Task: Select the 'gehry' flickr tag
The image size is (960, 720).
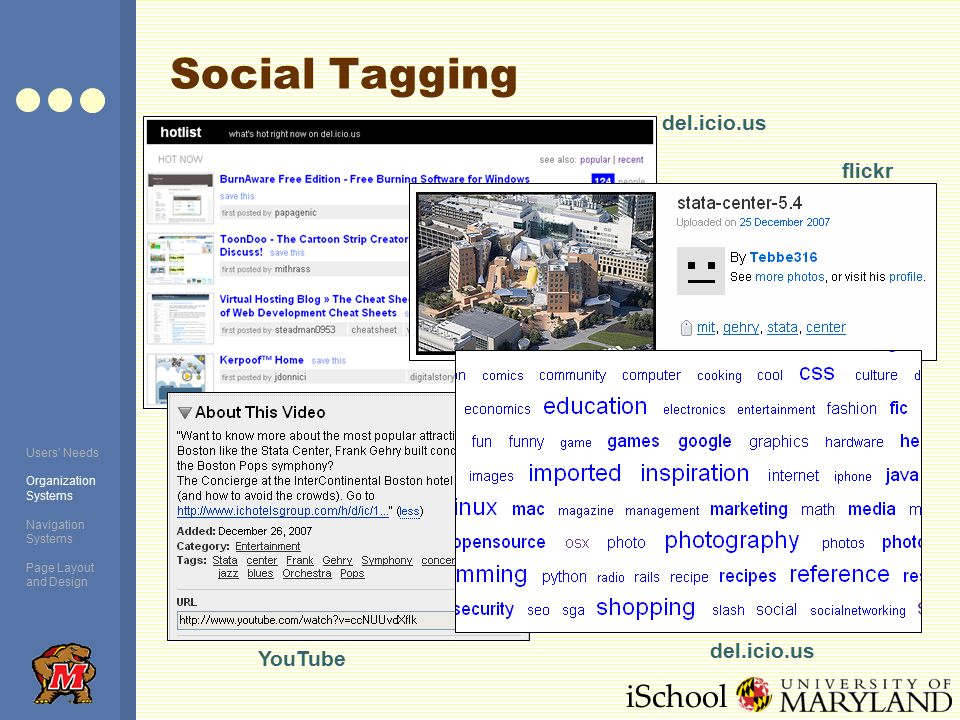Action: coord(741,328)
